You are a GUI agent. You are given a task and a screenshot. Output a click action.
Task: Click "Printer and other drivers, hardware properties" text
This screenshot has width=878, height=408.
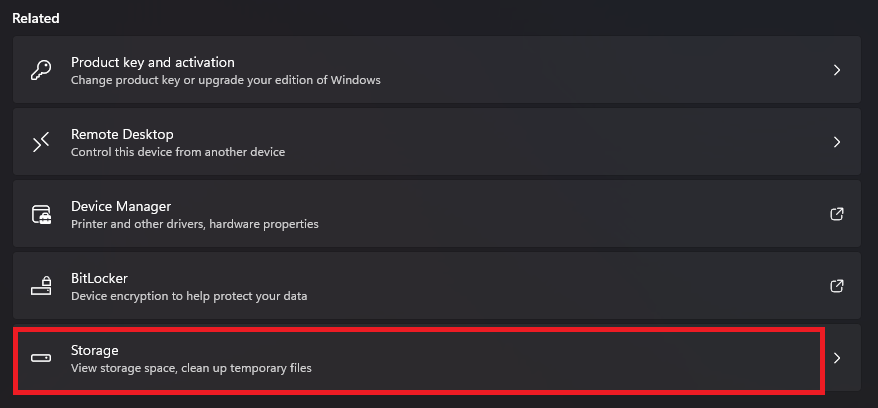tap(195, 224)
